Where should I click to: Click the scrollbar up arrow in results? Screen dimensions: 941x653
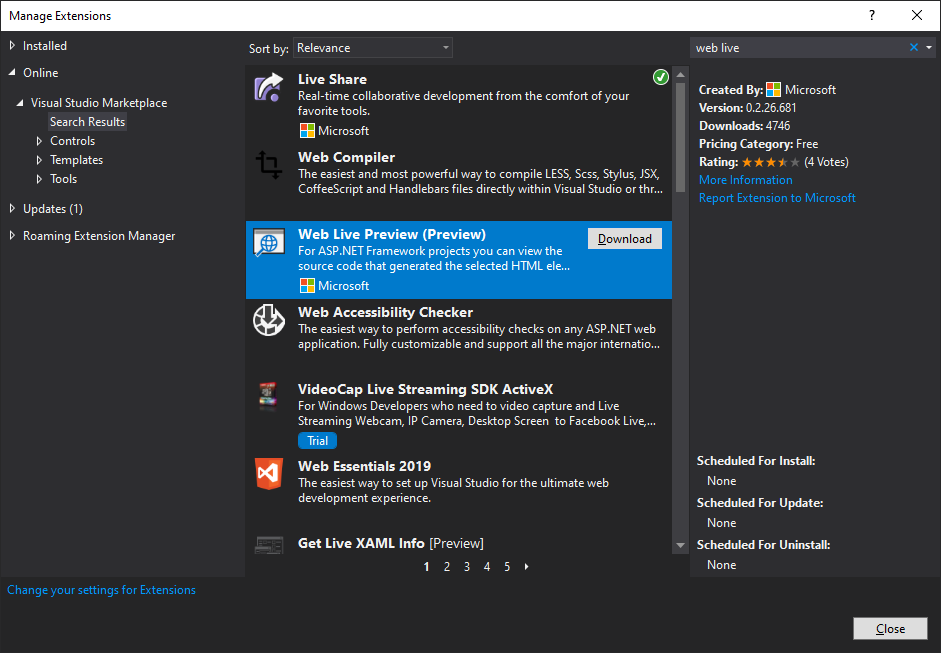tap(681, 75)
